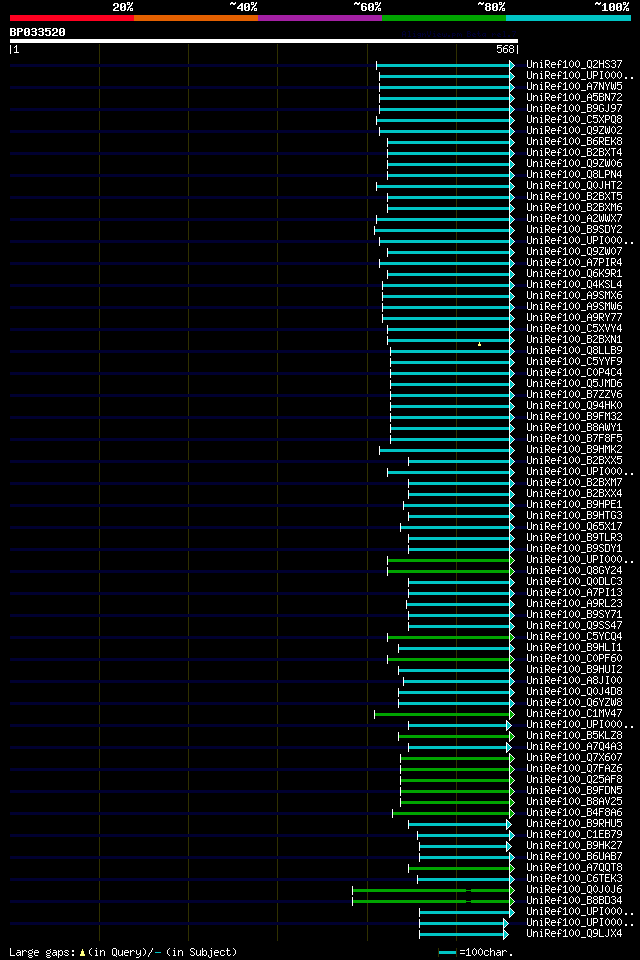Click hit label UniRef100_C6TEK3
Screen dimensions: 640x960
point(574,879)
